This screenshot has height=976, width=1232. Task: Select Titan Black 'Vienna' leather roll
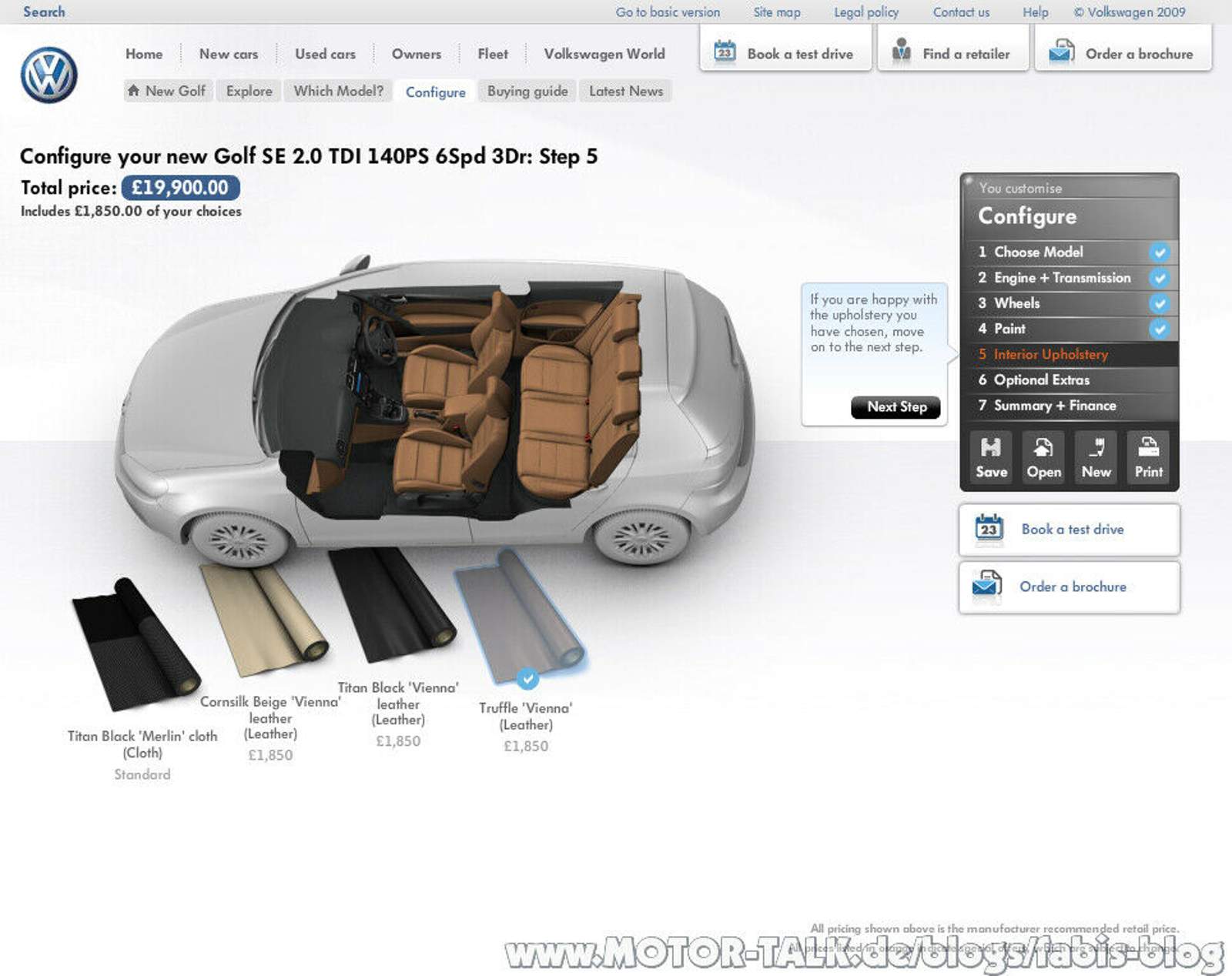point(392,604)
